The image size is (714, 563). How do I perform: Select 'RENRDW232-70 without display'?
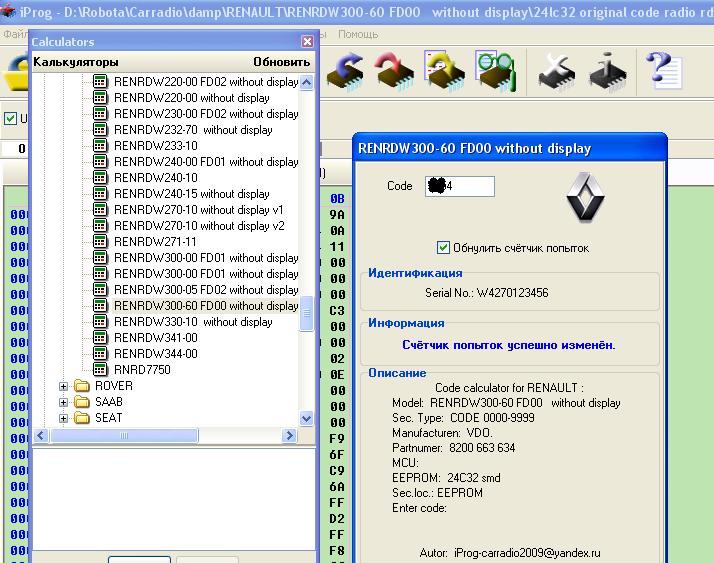click(193, 130)
